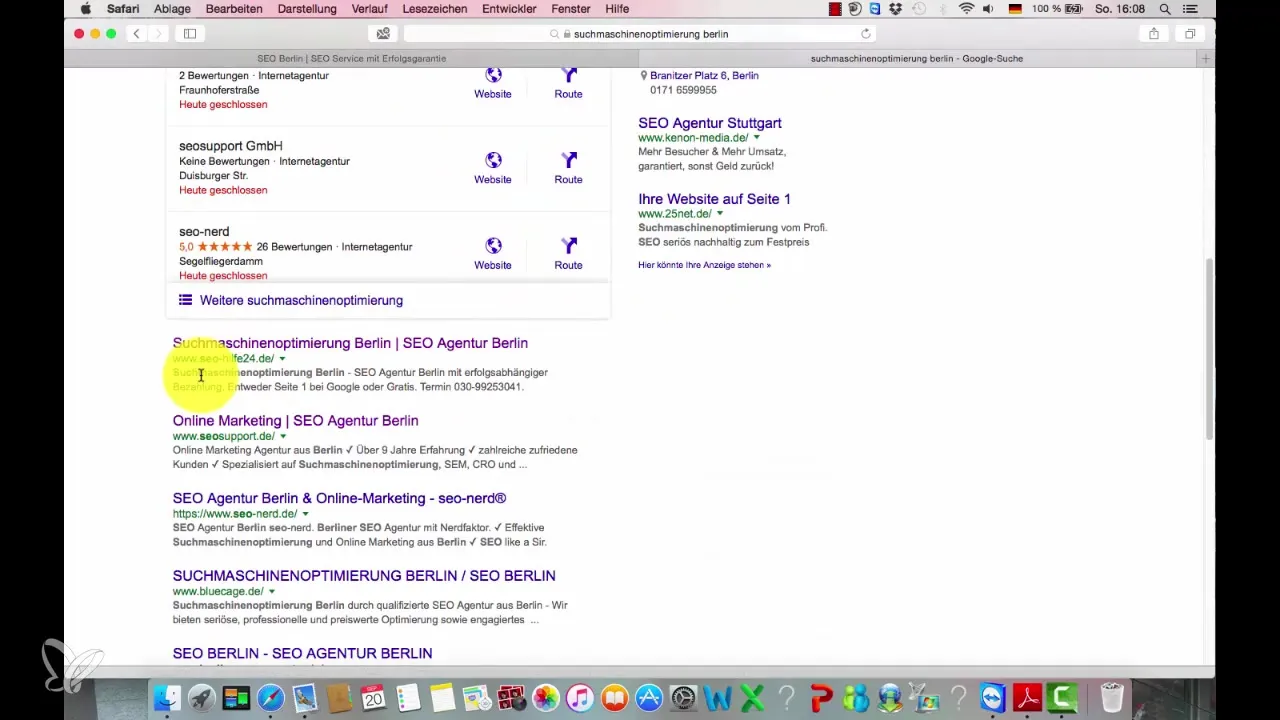This screenshot has width=1280, height=720.
Task: Expand arrow next to www.kenon-media.de
Action: click(757, 138)
